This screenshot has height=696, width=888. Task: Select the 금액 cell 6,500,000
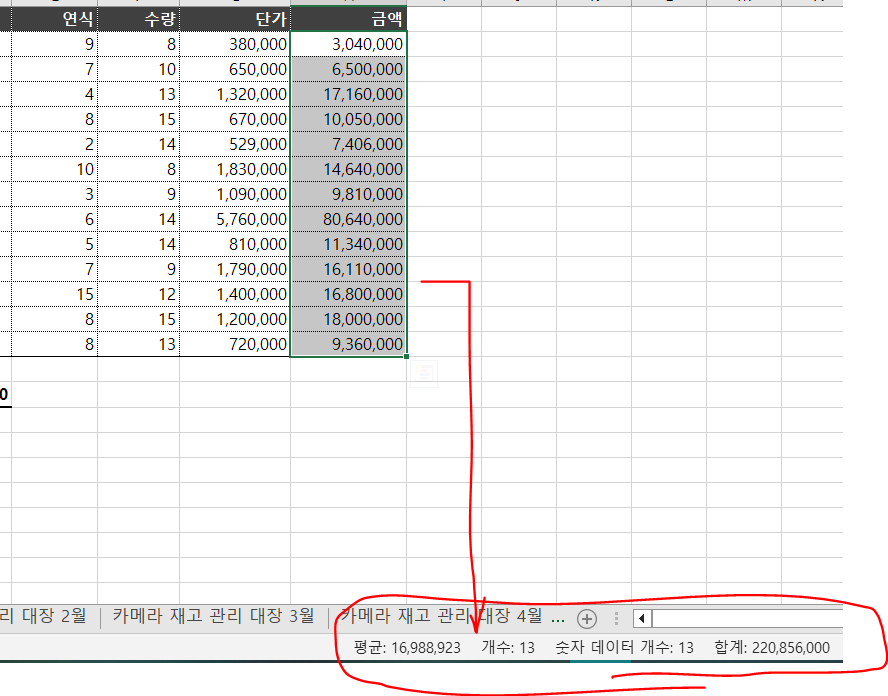pos(348,69)
